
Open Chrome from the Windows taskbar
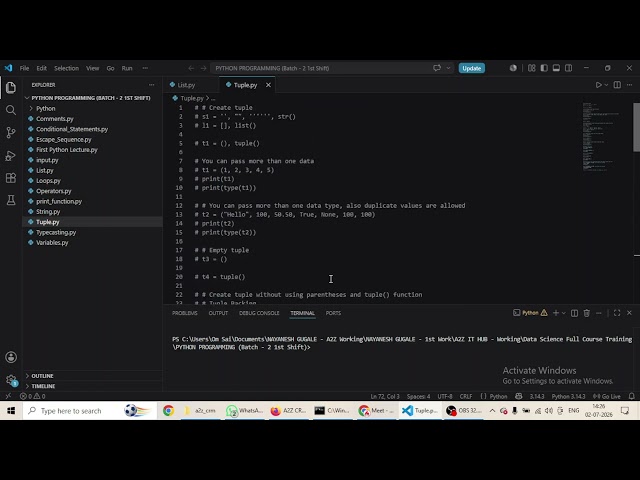(x=168, y=411)
